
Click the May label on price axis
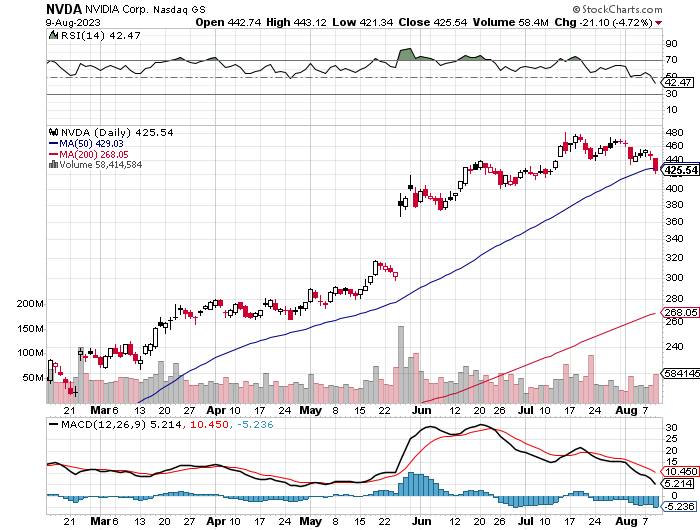[310, 410]
